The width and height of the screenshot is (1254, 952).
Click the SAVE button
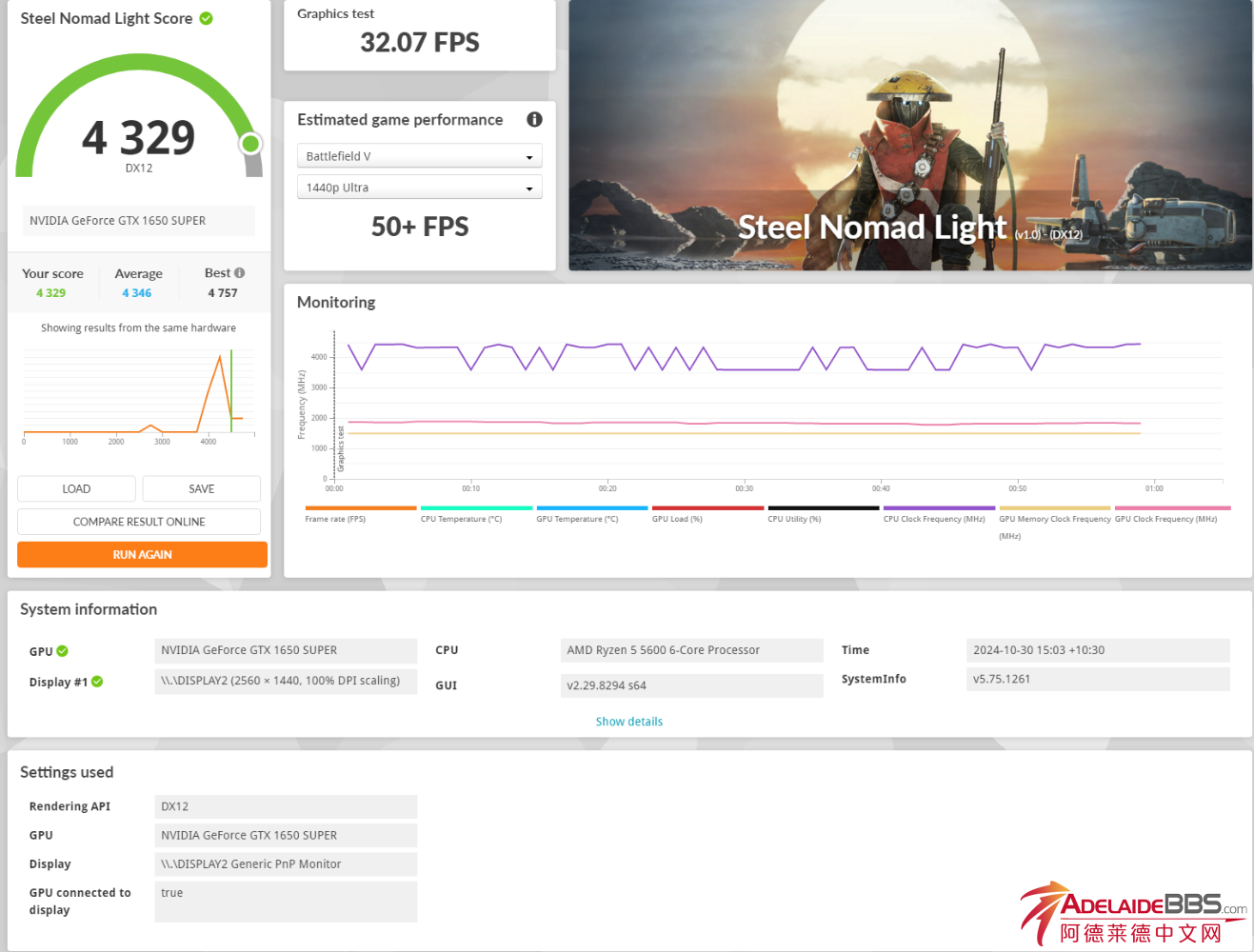click(202, 488)
